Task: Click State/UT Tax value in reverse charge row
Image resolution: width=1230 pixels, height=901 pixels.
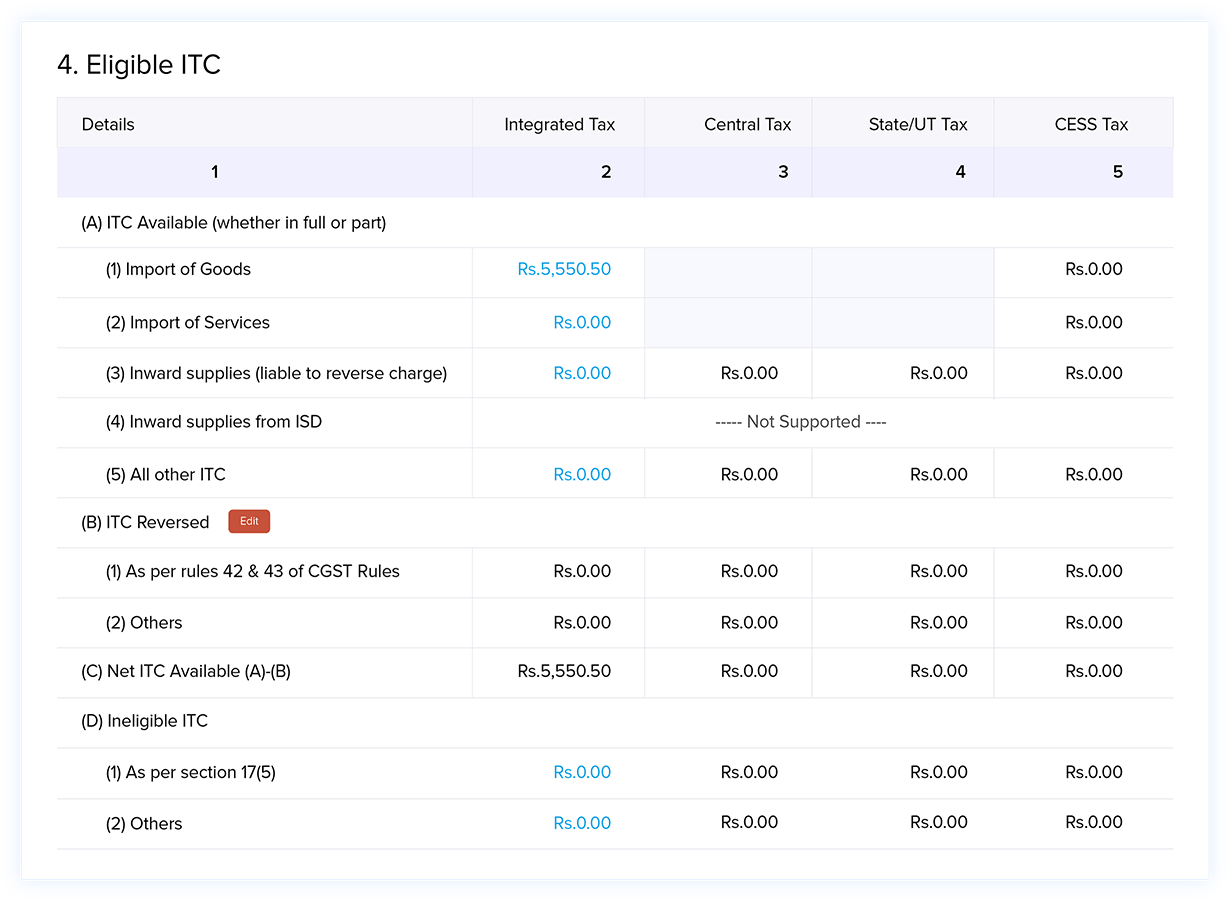Action: pos(939,373)
